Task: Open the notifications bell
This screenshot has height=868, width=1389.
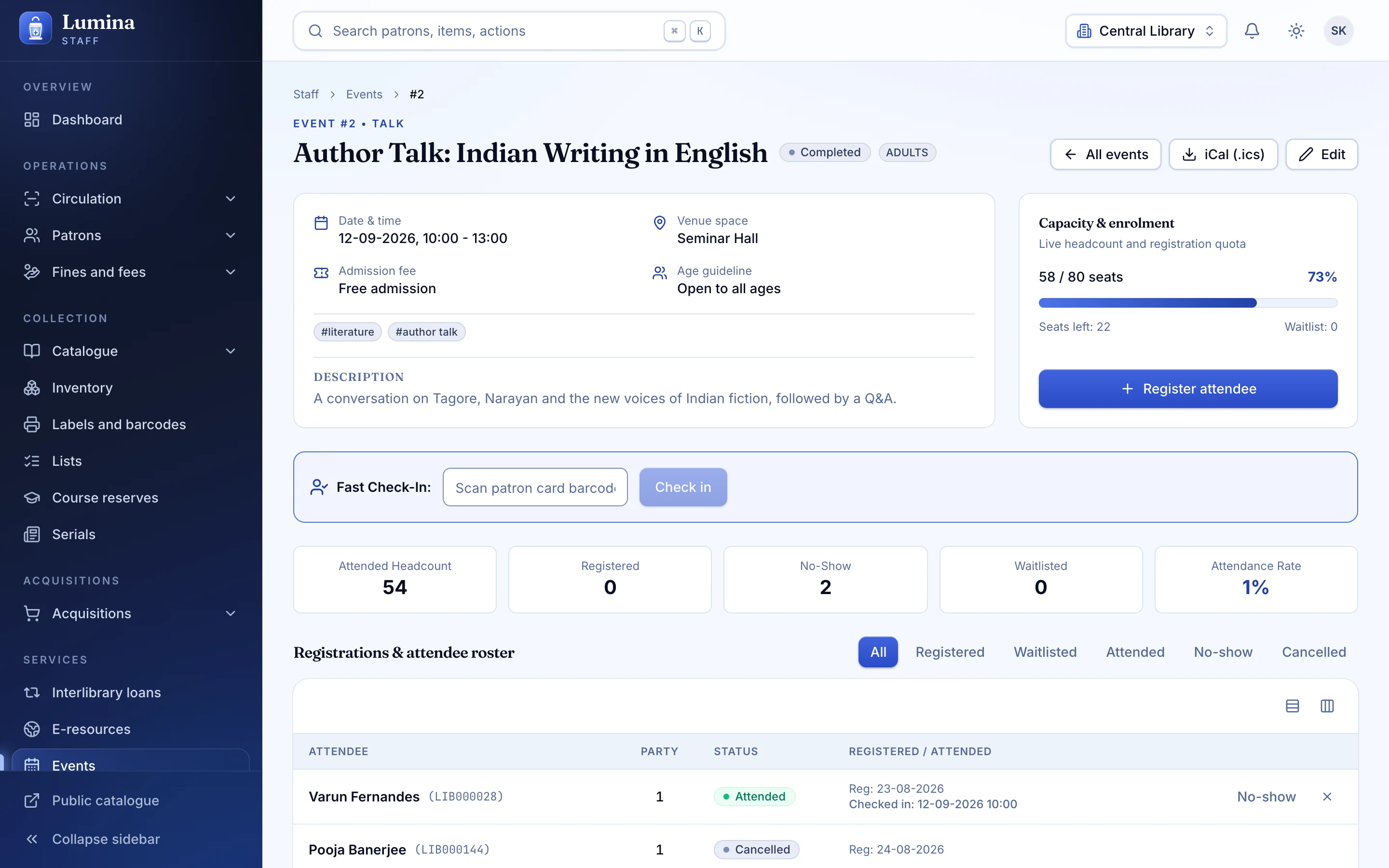Action: click(1251, 31)
